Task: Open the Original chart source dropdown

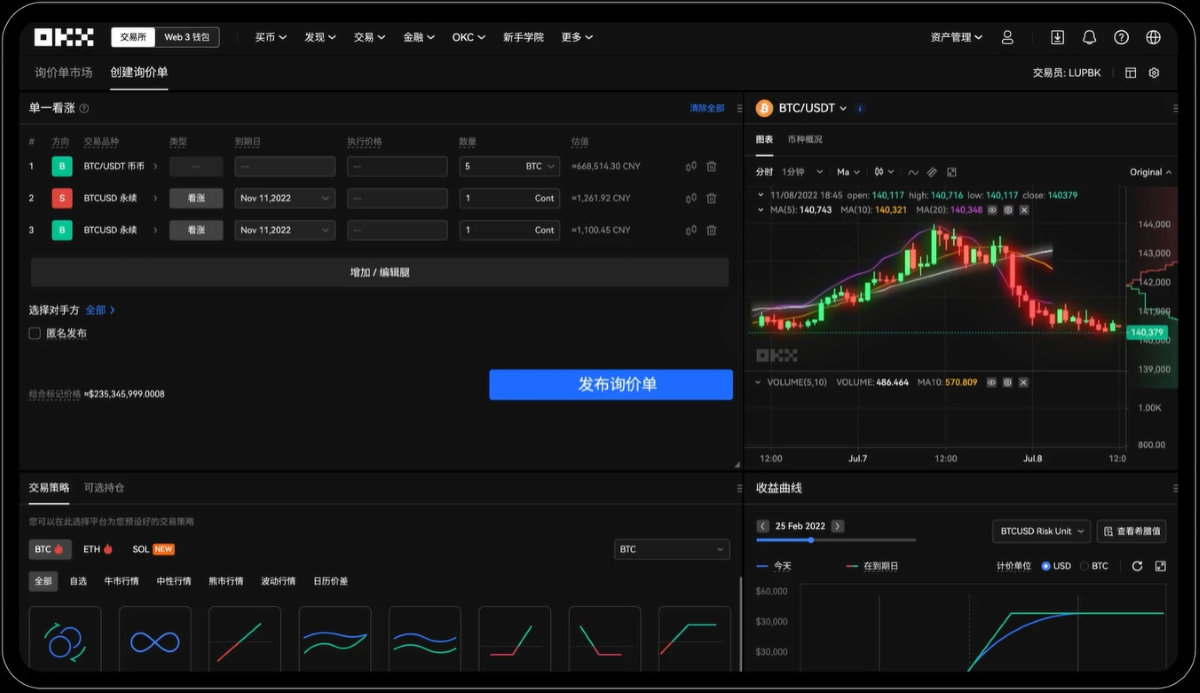Action: pyautogui.click(x=1151, y=172)
